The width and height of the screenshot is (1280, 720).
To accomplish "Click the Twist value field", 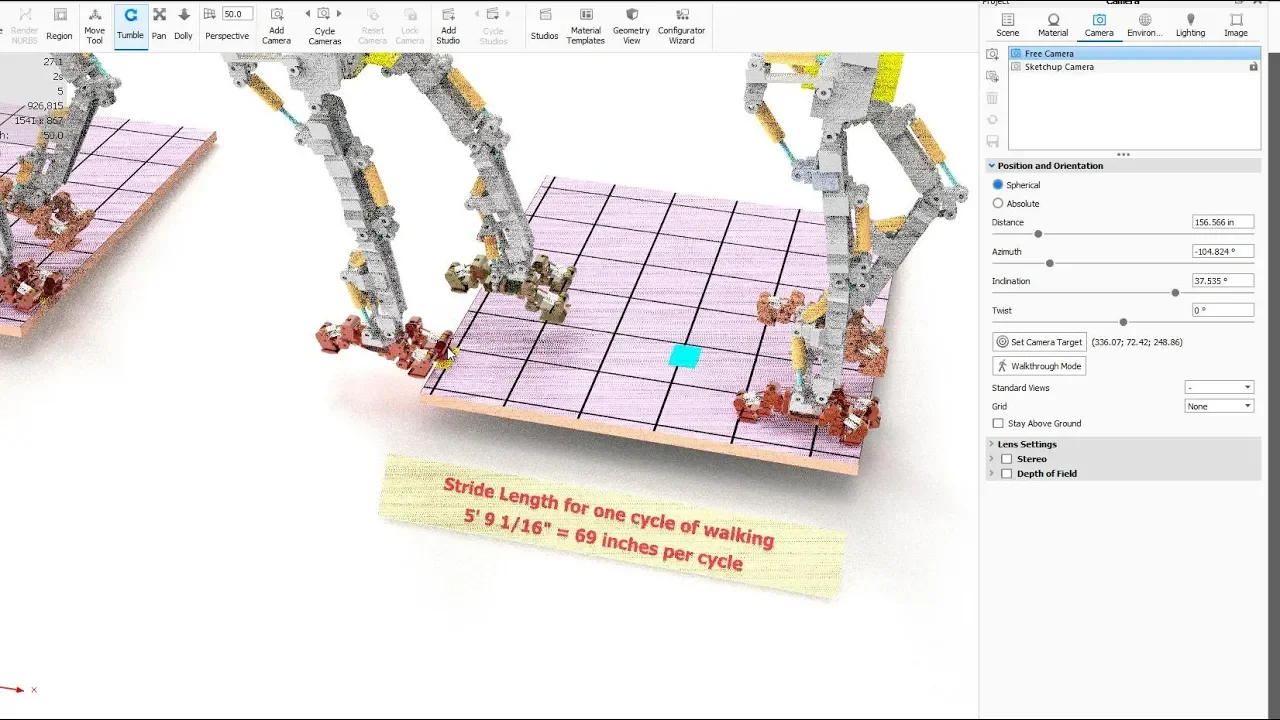I will tap(1223, 310).
